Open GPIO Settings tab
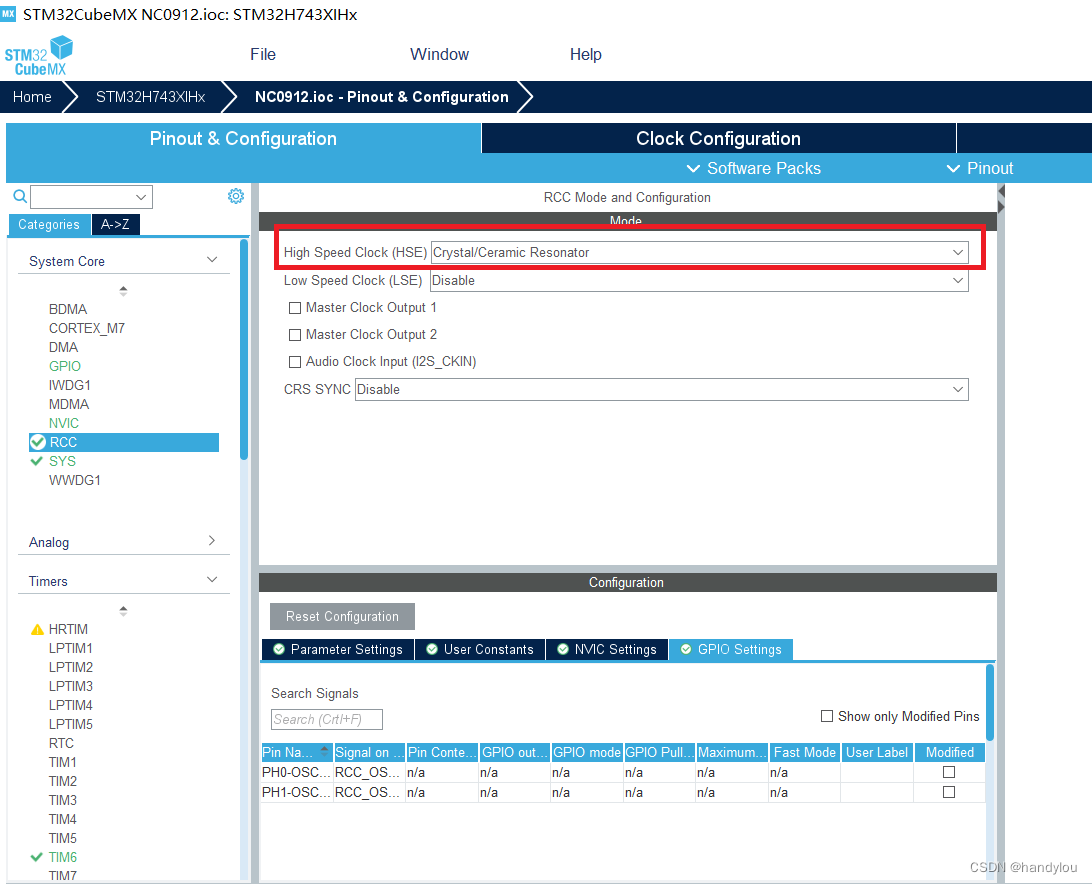Viewport: 1092px width, 884px height. (x=731, y=649)
